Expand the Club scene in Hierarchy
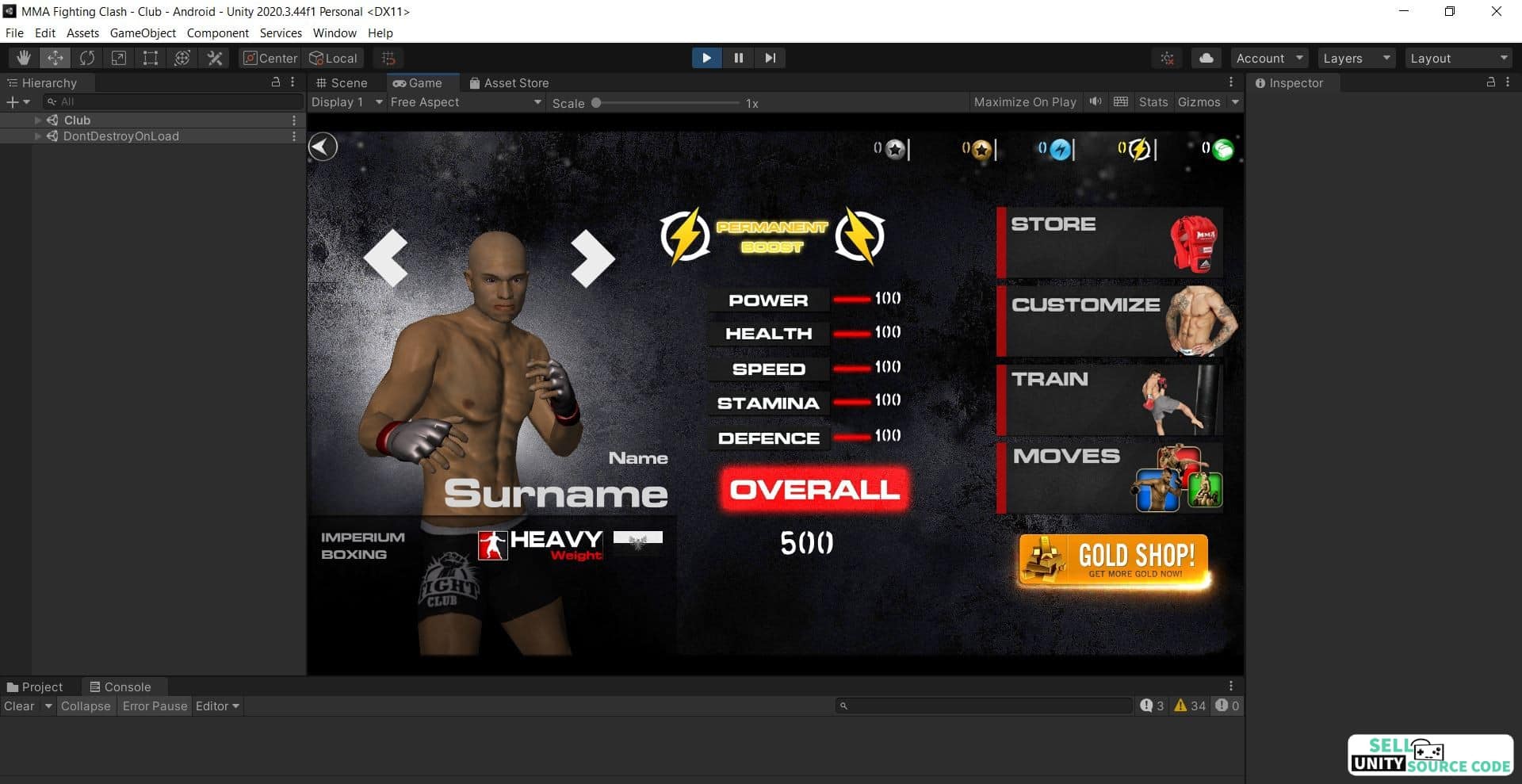 (37, 120)
